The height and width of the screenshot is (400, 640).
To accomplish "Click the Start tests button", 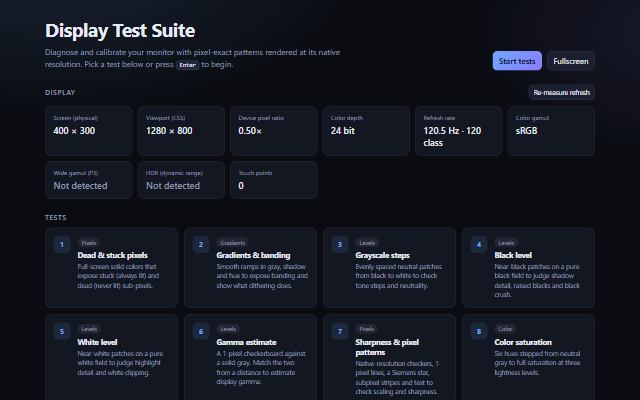I will click(517, 61).
